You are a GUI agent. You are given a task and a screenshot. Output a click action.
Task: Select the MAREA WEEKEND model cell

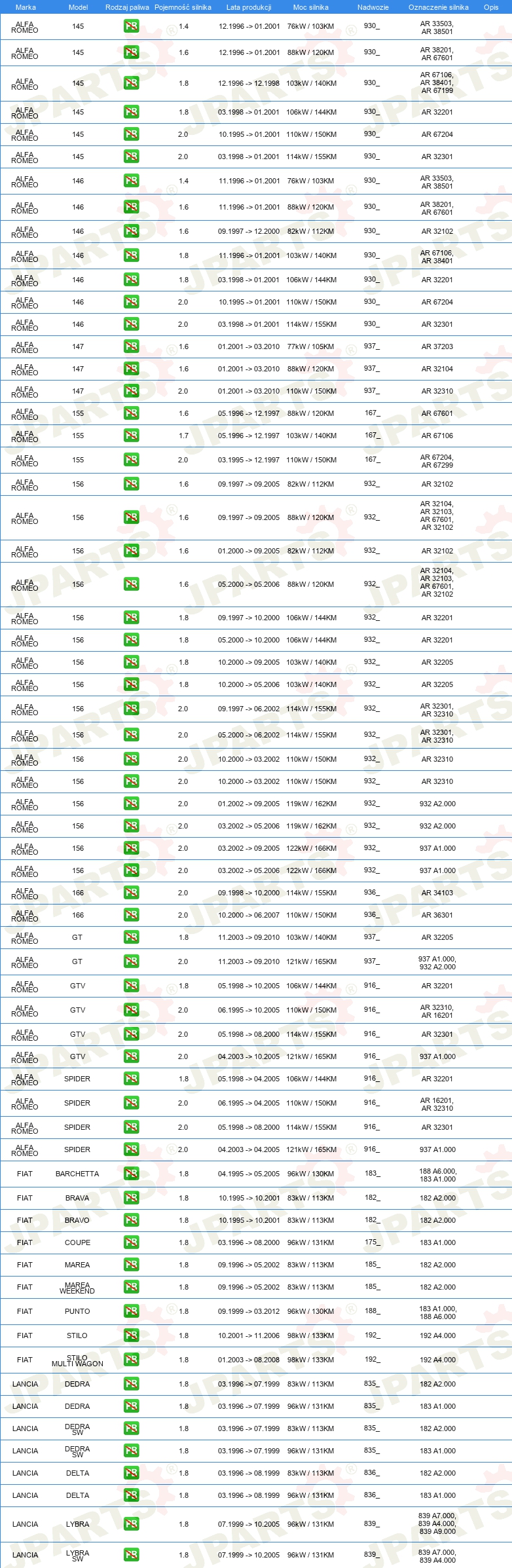tap(77, 1288)
